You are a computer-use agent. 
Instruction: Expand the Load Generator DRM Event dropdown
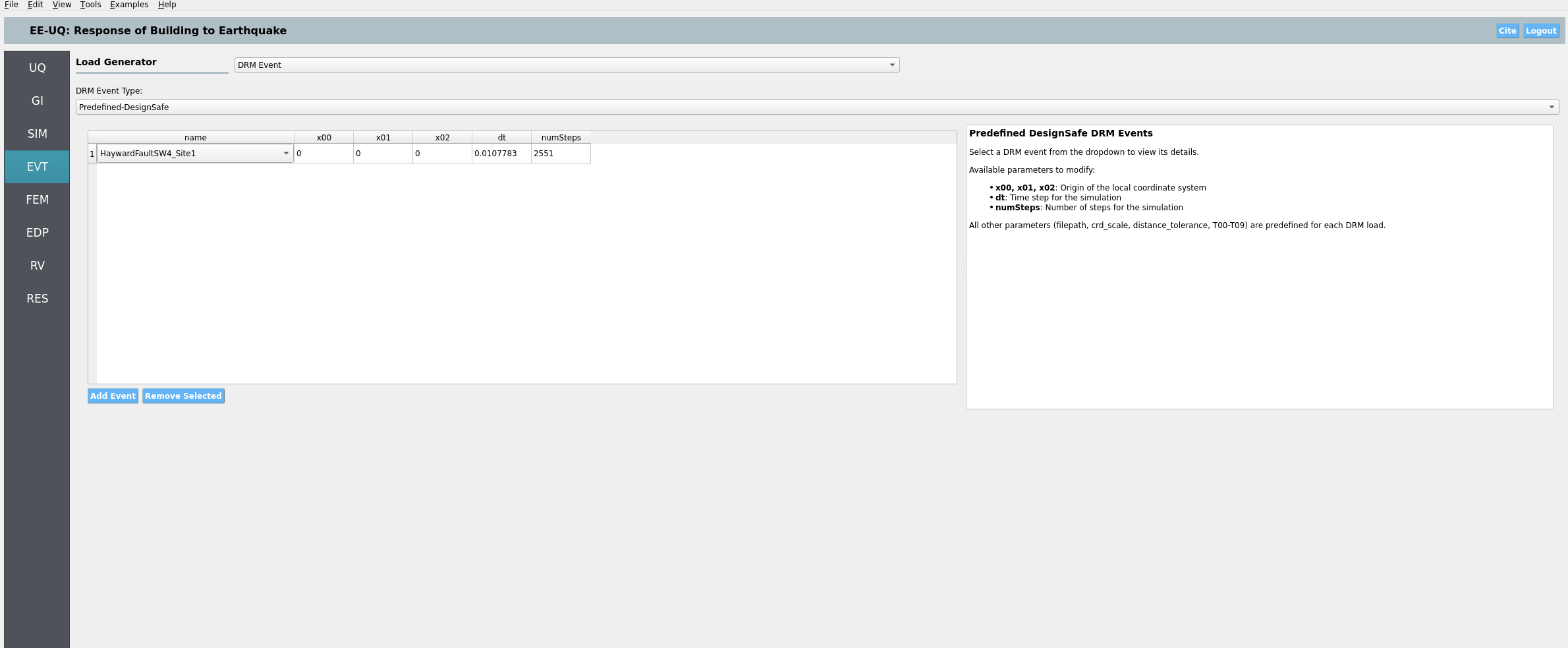click(x=567, y=65)
